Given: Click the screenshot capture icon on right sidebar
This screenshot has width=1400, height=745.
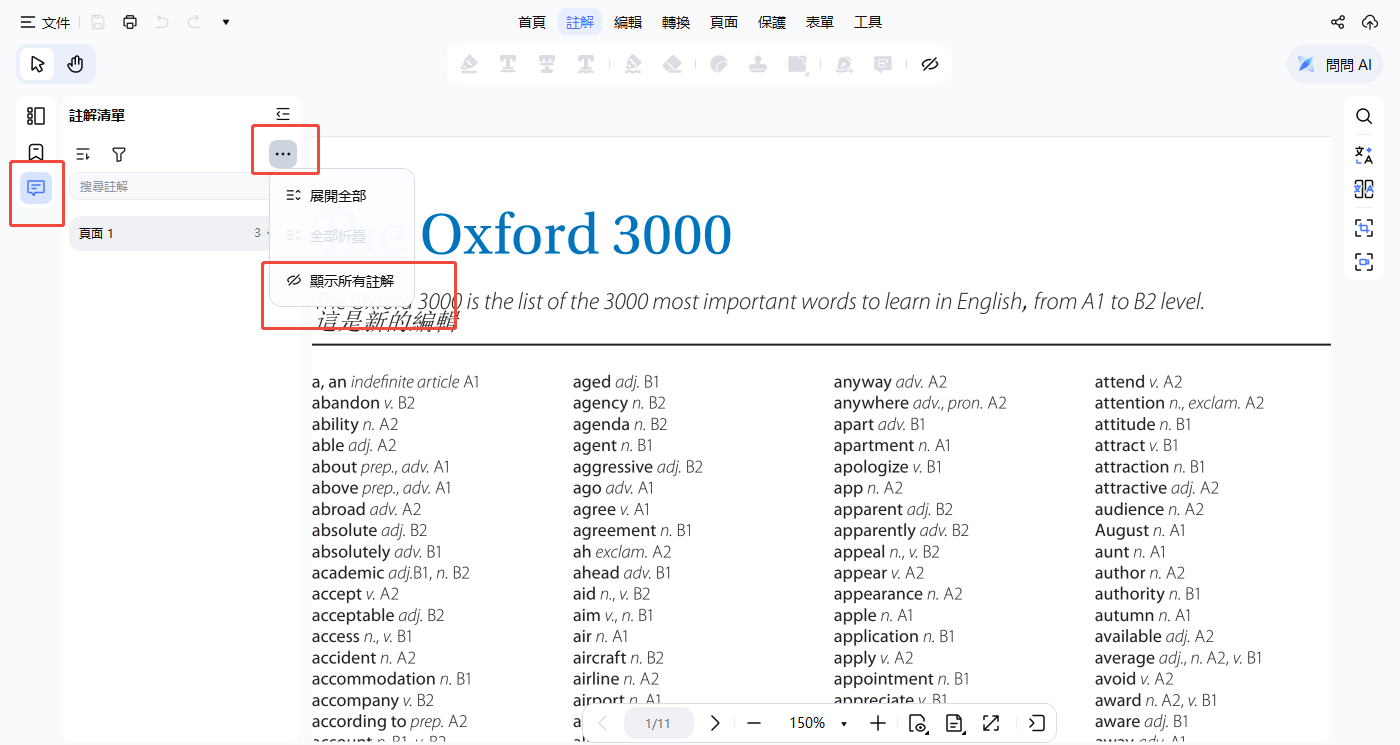Looking at the screenshot, I should 1364,262.
